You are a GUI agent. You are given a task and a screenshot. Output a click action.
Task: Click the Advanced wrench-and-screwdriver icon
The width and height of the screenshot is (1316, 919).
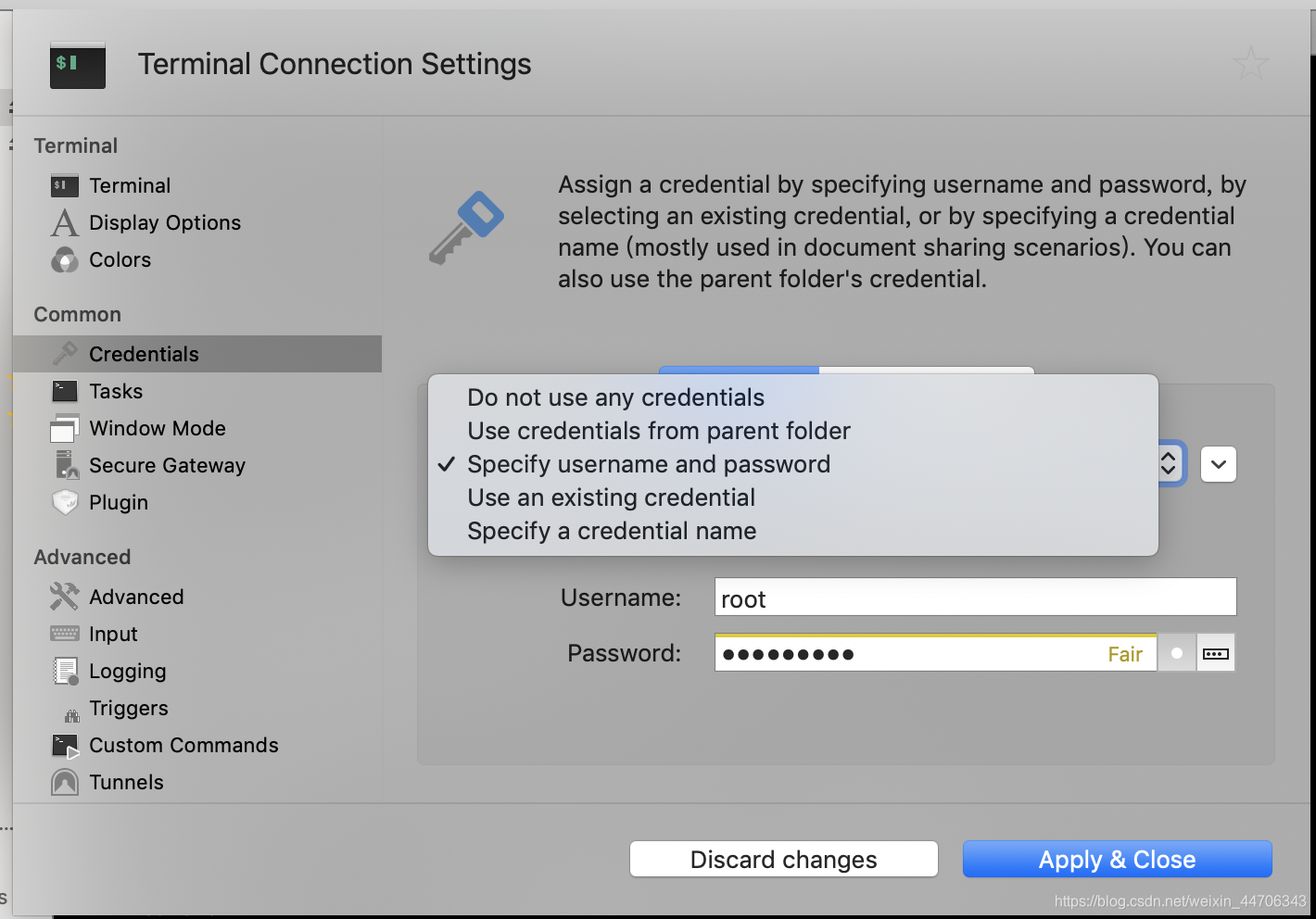[65, 597]
